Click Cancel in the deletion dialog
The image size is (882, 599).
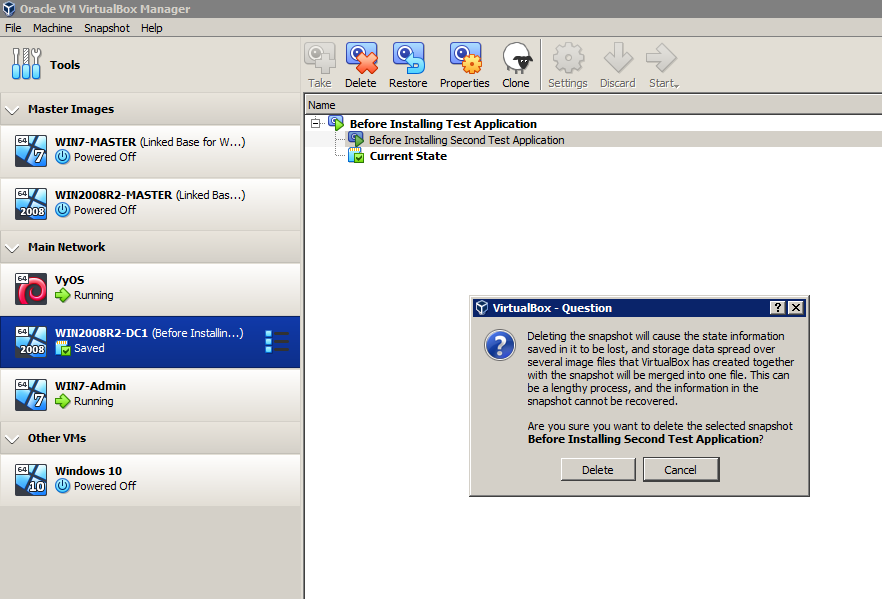coord(681,469)
